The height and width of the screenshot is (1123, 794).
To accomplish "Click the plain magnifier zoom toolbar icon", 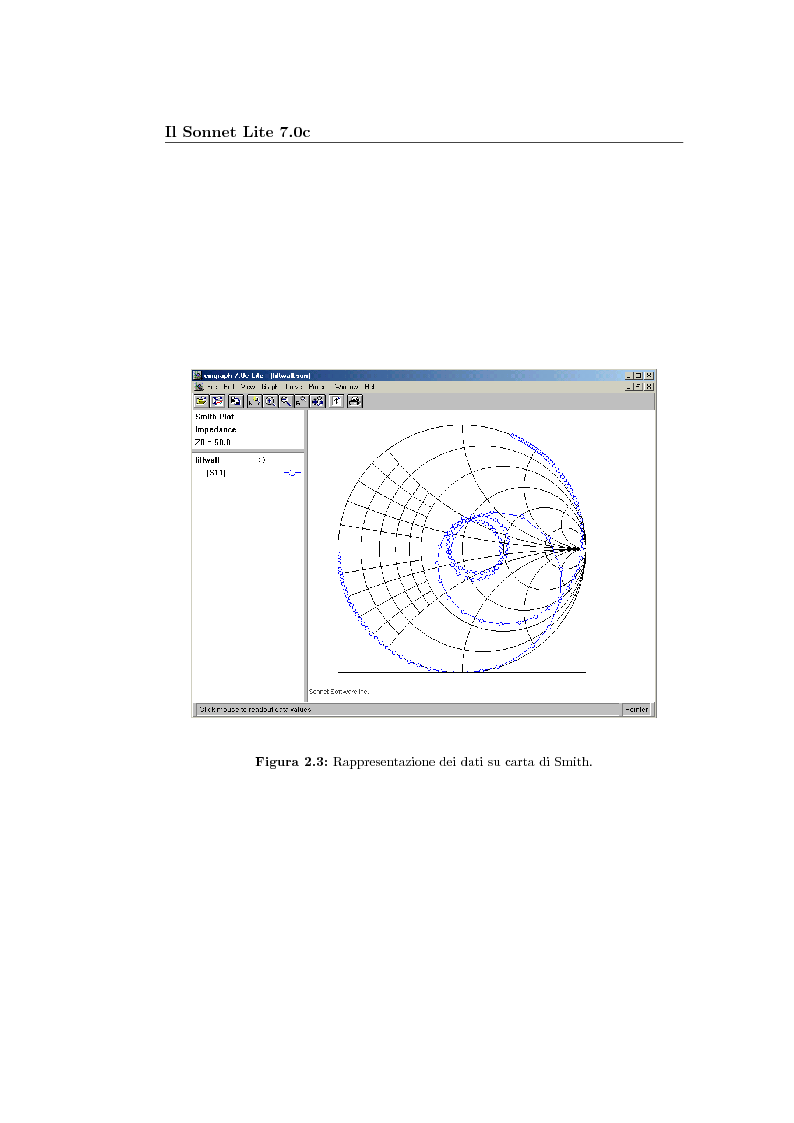I will click(x=286, y=401).
